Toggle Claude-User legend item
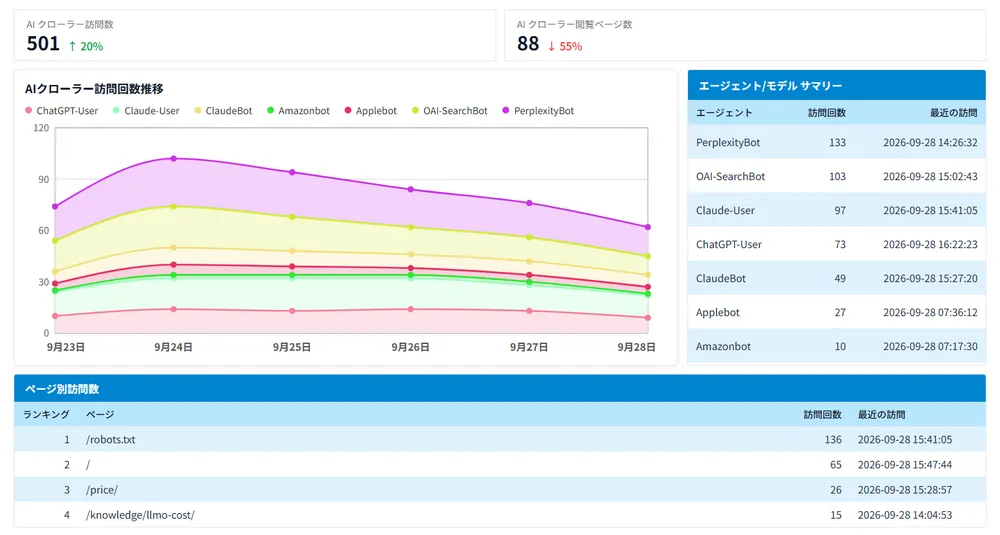Image resolution: width=1000 pixels, height=535 pixels. click(x=145, y=111)
